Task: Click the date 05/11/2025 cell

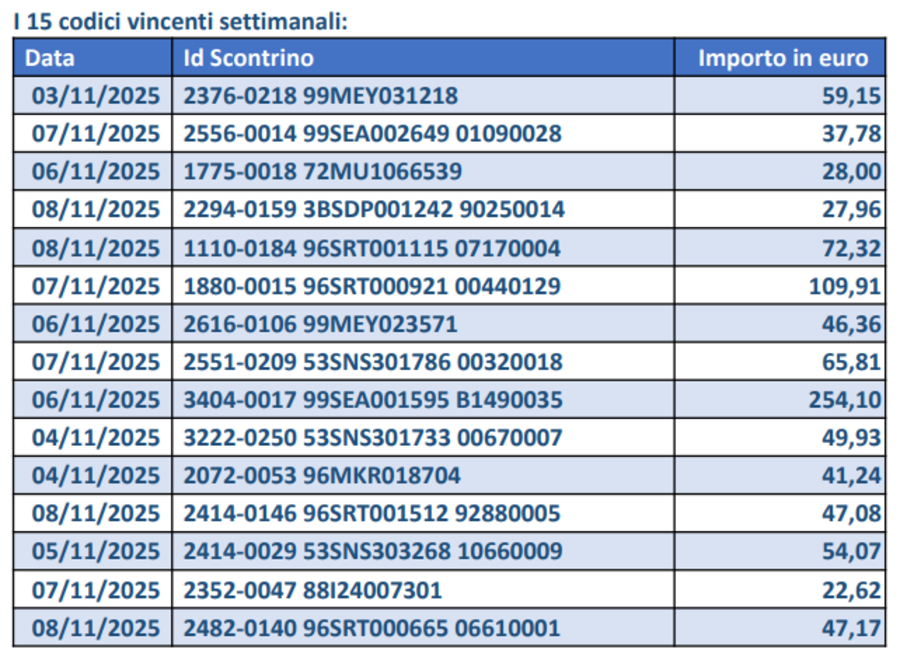Action: pyautogui.click(x=96, y=552)
